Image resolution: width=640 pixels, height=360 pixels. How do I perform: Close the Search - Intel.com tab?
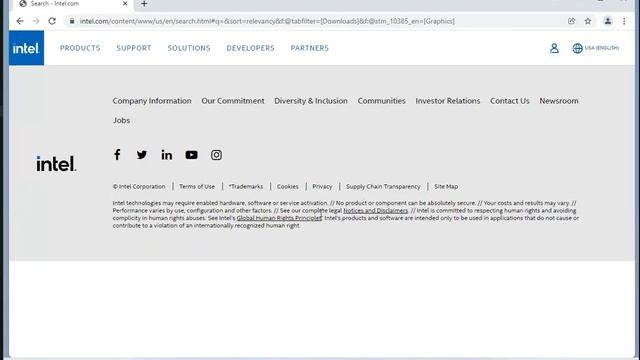tap(125, 4)
